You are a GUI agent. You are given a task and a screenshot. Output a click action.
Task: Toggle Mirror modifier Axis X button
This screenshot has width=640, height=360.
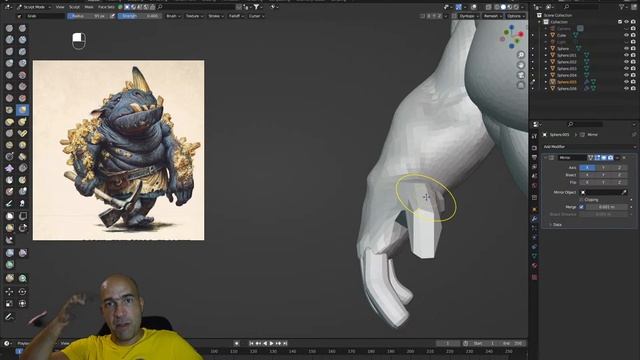click(x=587, y=167)
